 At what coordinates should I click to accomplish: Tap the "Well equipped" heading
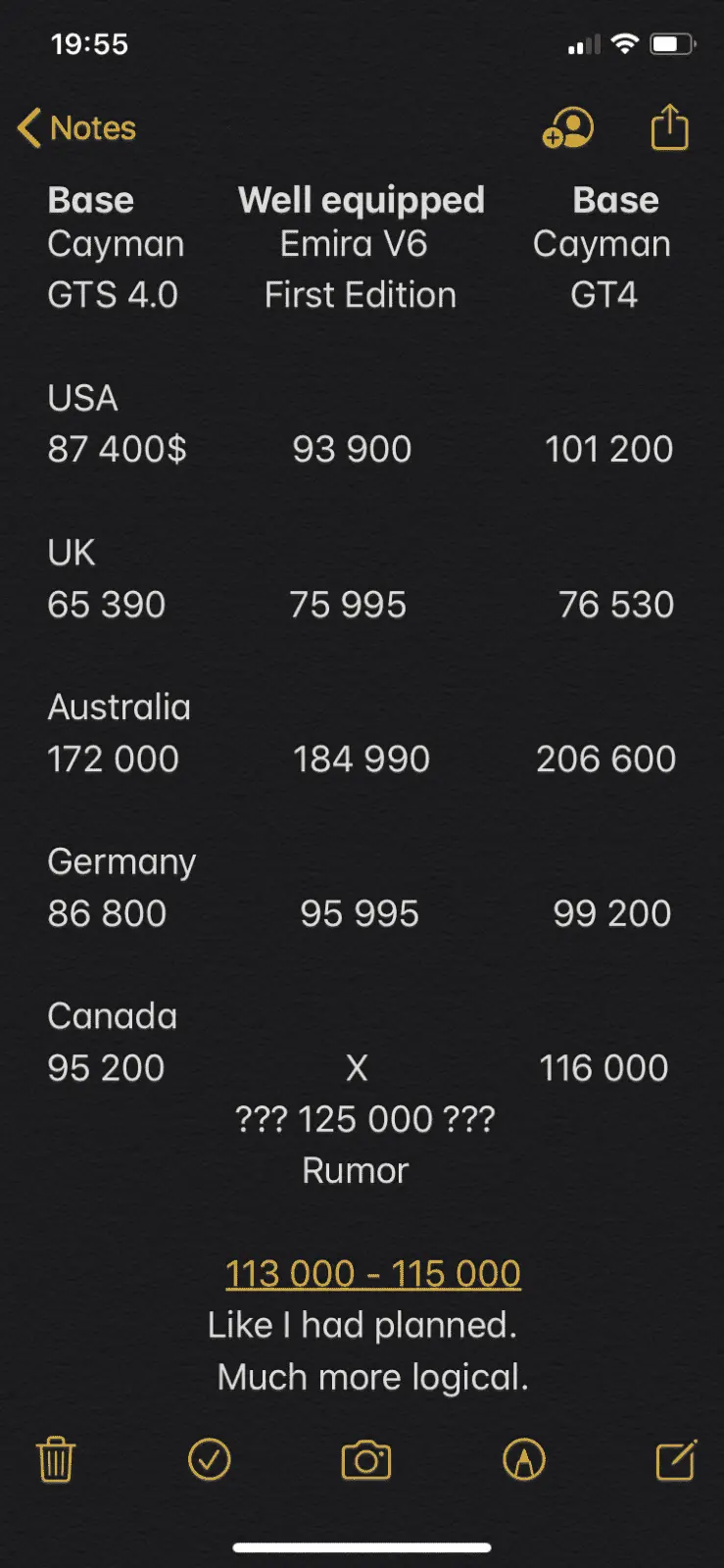point(361,200)
